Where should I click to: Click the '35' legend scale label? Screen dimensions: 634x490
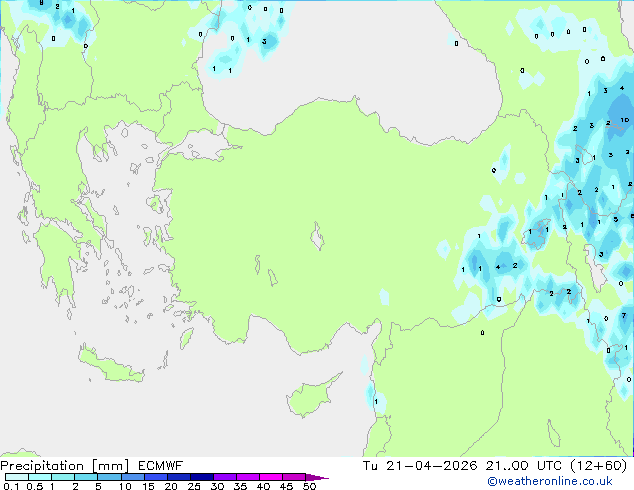pos(240,486)
